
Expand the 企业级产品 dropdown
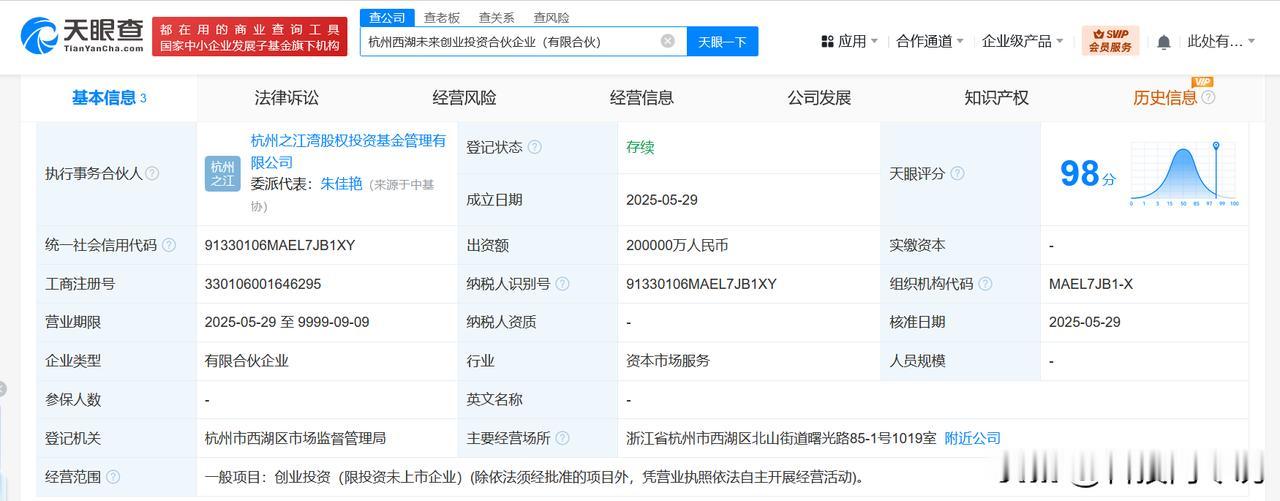point(1023,41)
